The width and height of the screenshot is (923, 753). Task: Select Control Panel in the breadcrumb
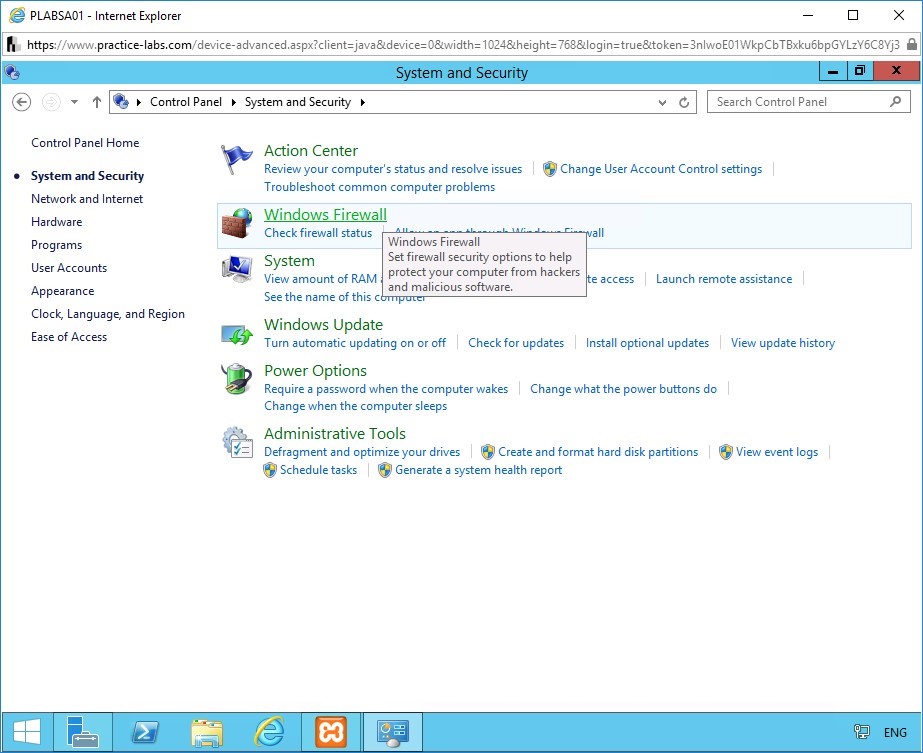pyautogui.click(x=186, y=102)
